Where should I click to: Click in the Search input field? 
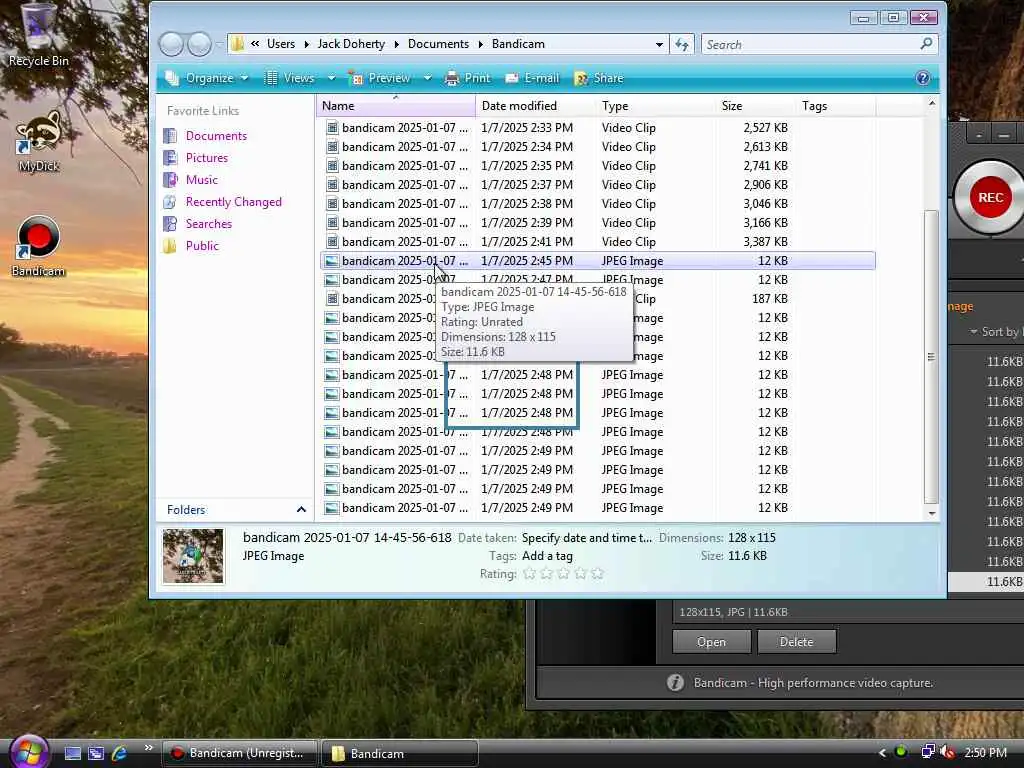point(810,44)
